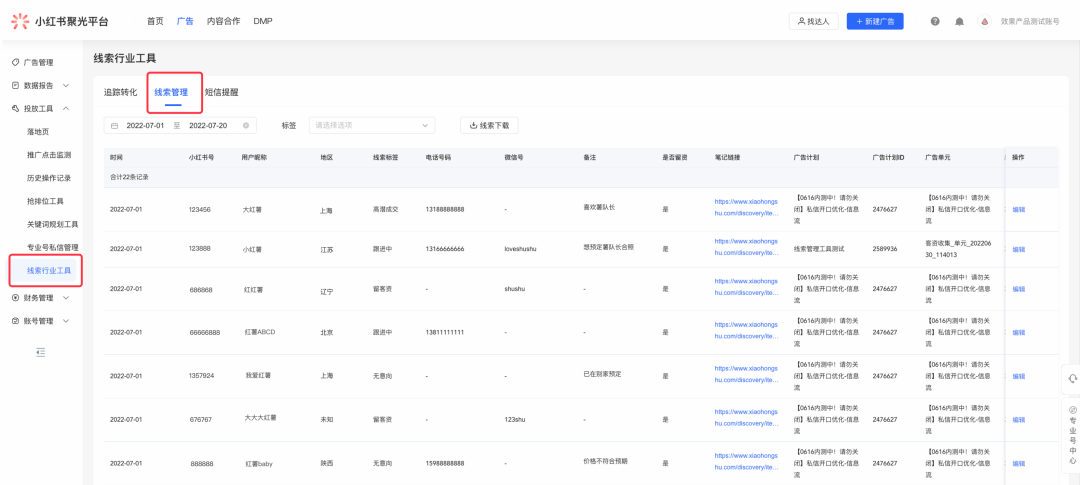This screenshot has width=1080, height=485.
Task: Open the note link in 小红薯 row
Action: [747, 248]
